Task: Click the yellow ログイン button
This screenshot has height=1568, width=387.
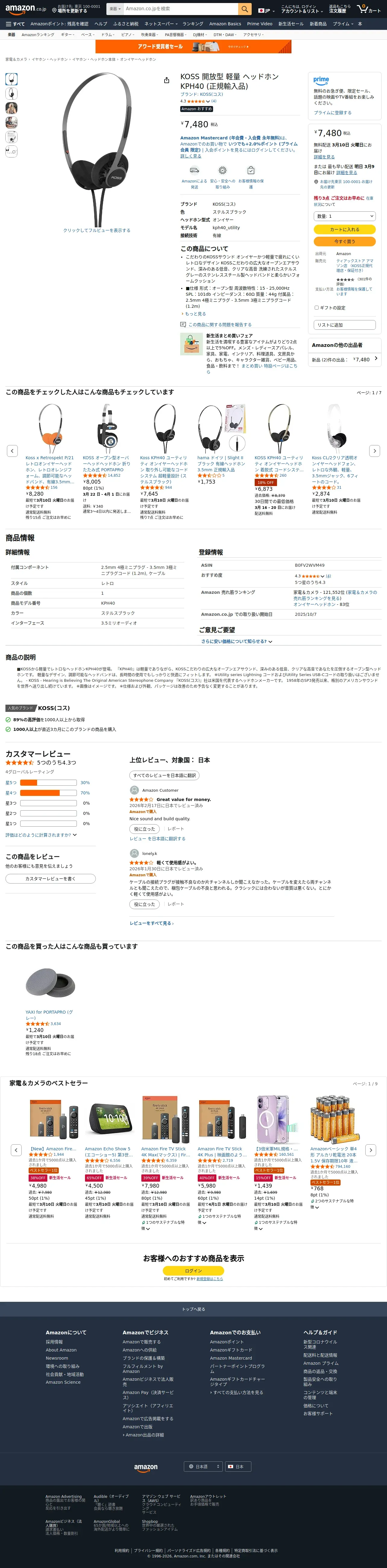Action: point(193,1270)
